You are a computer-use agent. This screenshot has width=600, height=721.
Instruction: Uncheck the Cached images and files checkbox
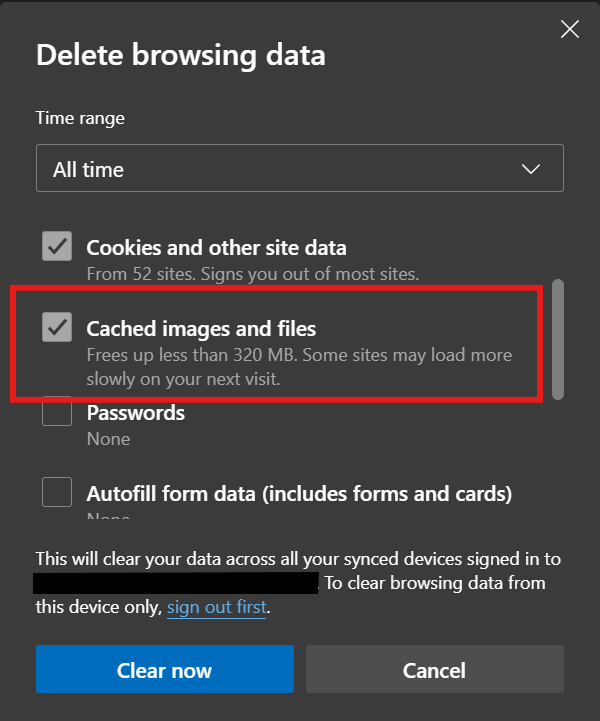(x=57, y=326)
